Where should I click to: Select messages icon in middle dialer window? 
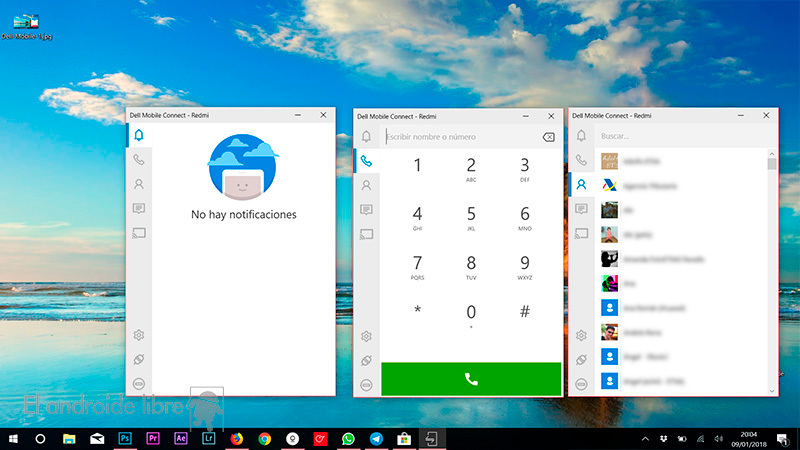366,210
